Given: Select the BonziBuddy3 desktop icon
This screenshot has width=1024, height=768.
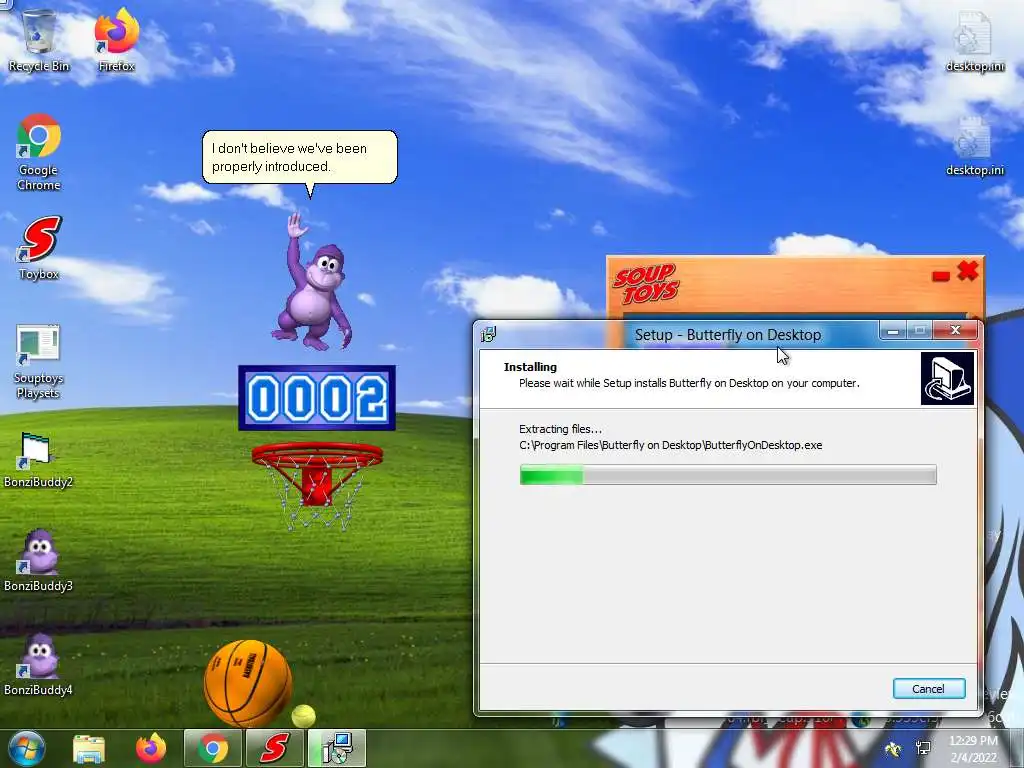Looking at the screenshot, I should click(x=38, y=560).
